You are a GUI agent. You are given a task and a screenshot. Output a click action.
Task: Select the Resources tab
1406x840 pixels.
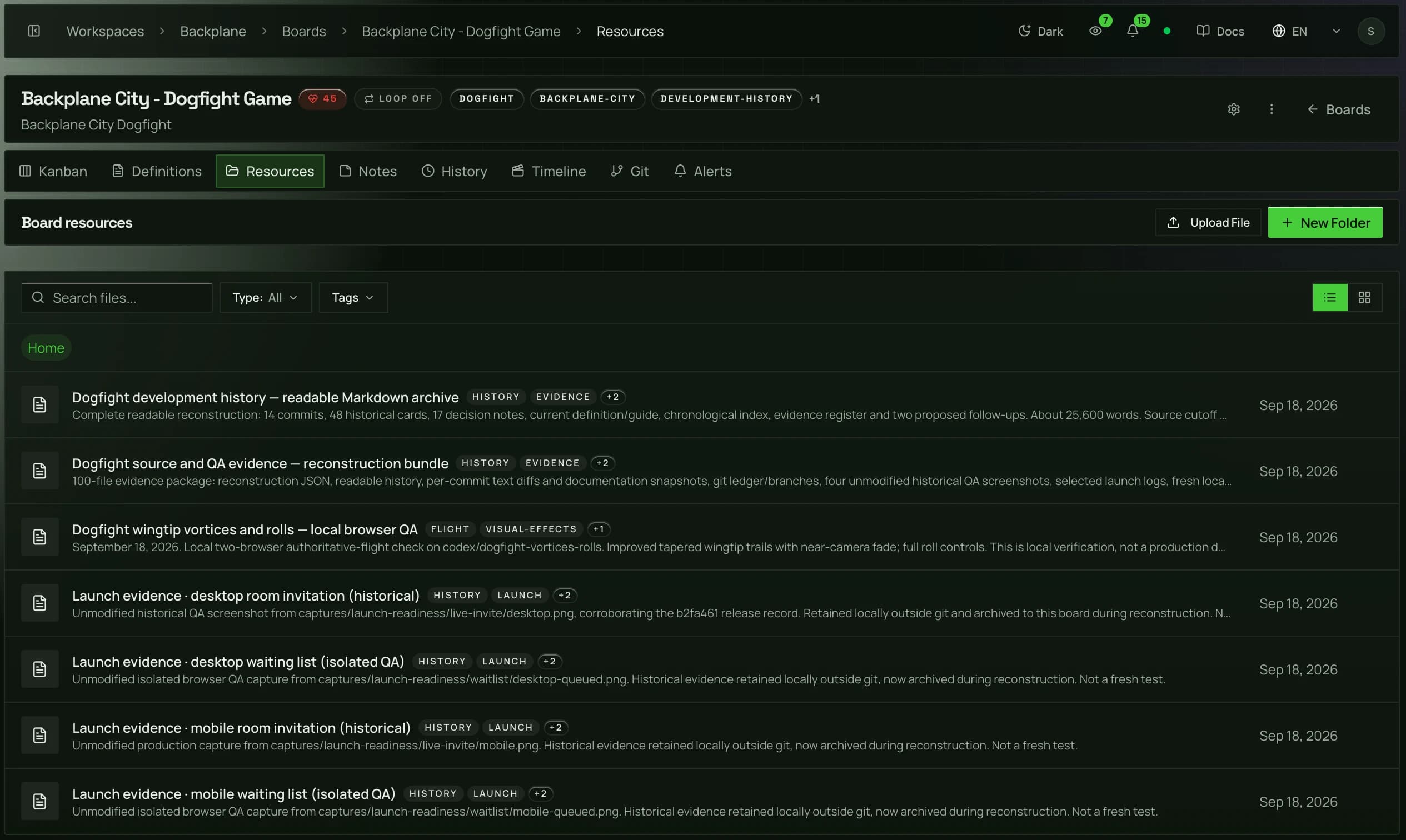(270, 171)
